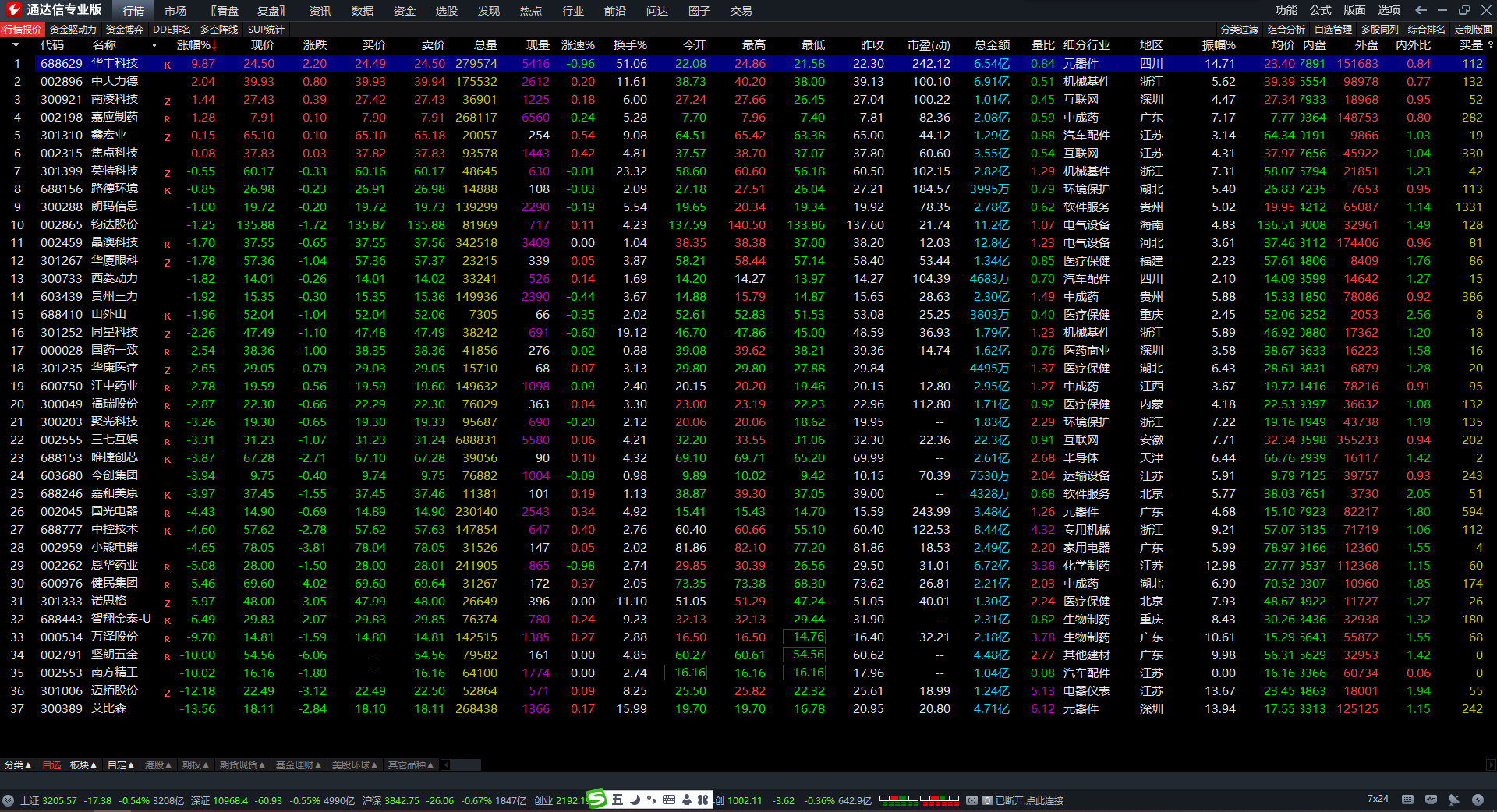Image resolution: width=1497 pixels, height=812 pixels.
Task: Expand the 期货现货 tab menu
Action: point(242,765)
